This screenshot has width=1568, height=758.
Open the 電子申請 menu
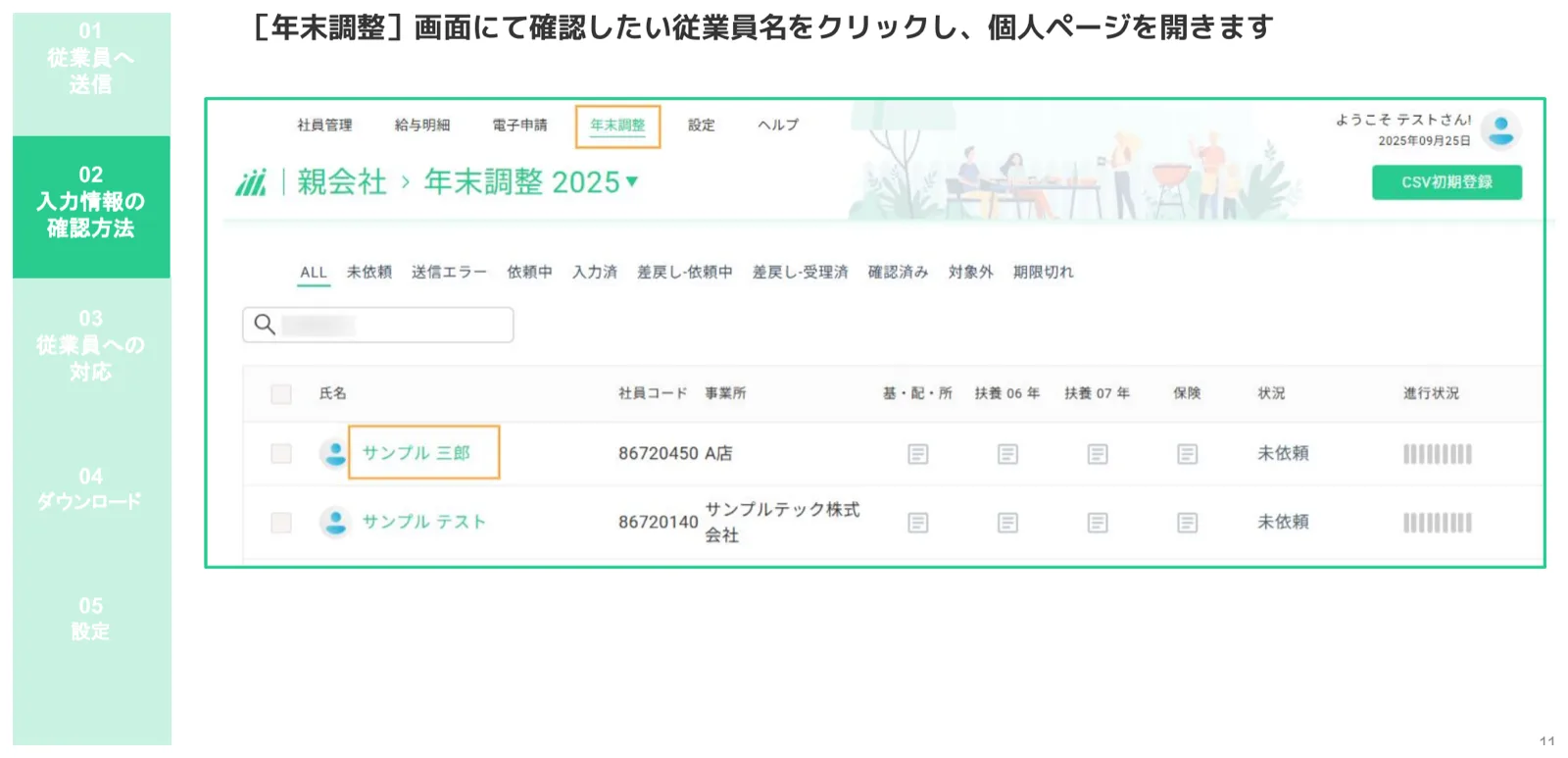pyautogui.click(x=519, y=125)
